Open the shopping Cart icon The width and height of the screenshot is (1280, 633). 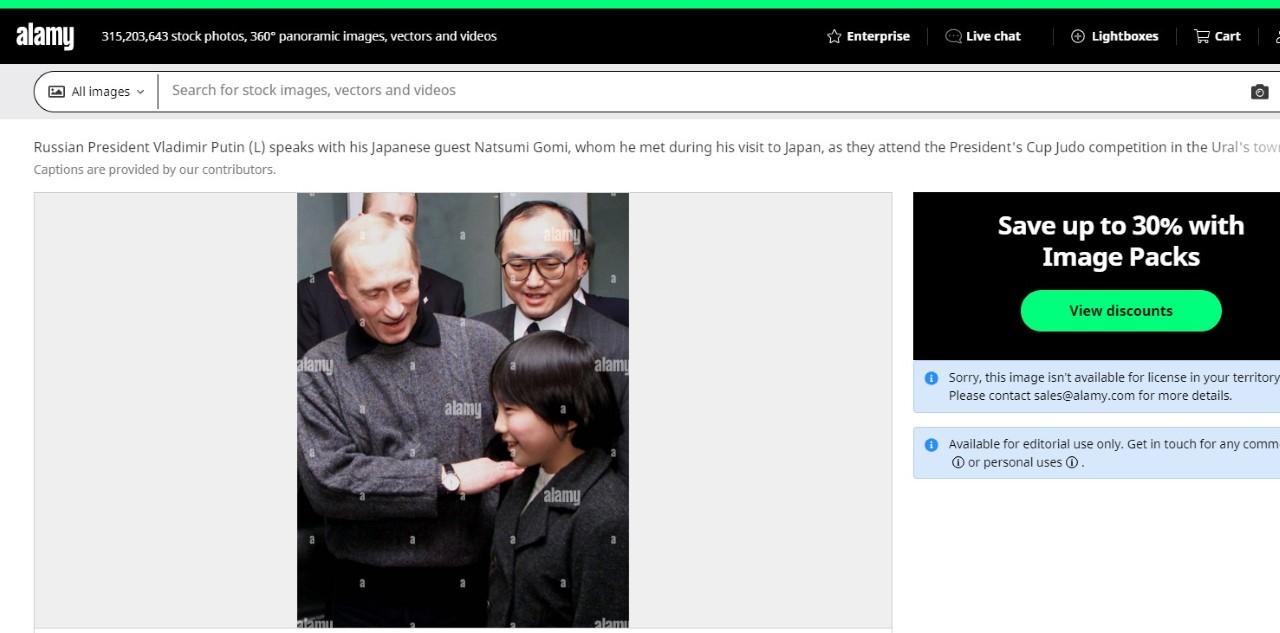(x=1201, y=37)
